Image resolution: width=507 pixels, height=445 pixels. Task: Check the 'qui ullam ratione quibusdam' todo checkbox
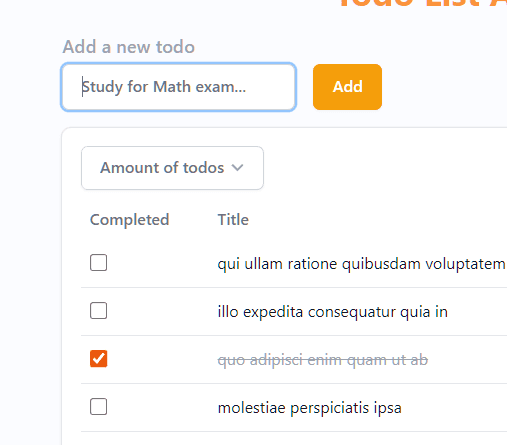pos(99,263)
